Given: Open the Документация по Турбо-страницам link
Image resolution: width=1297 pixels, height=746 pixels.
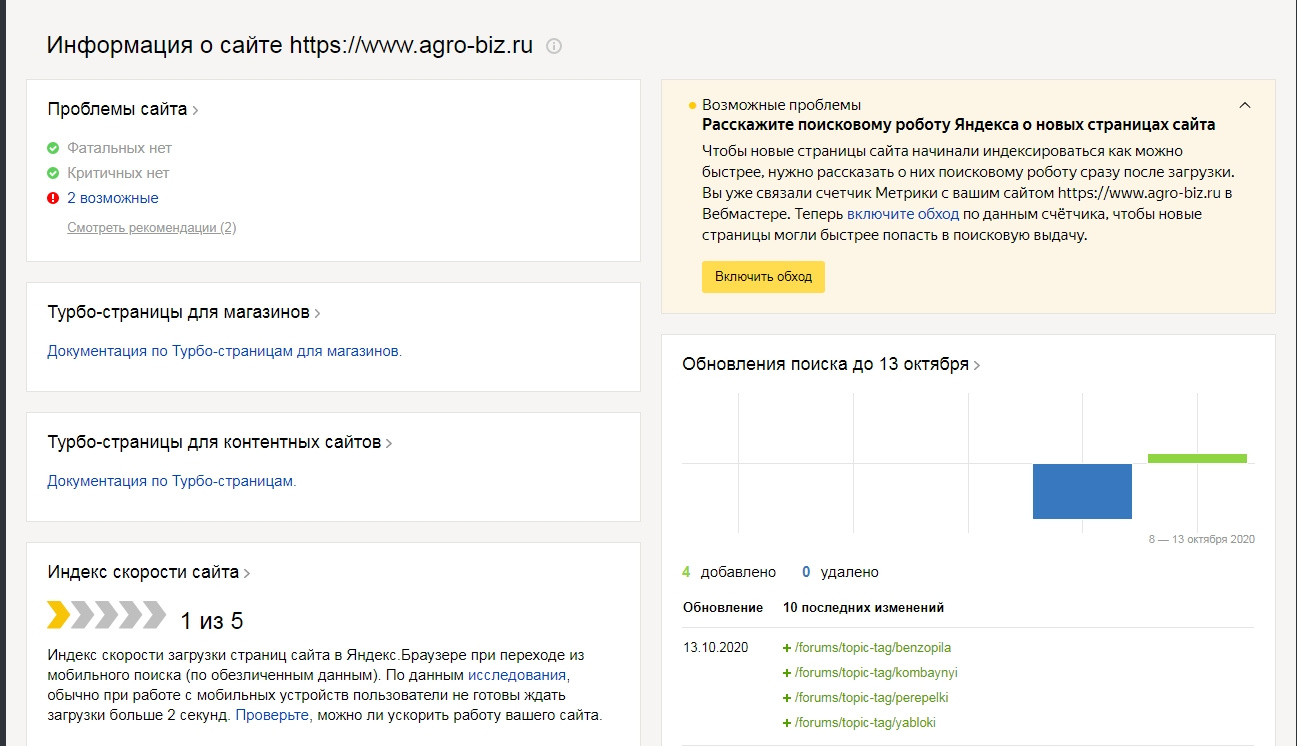Looking at the screenshot, I should tap(172, 481).
